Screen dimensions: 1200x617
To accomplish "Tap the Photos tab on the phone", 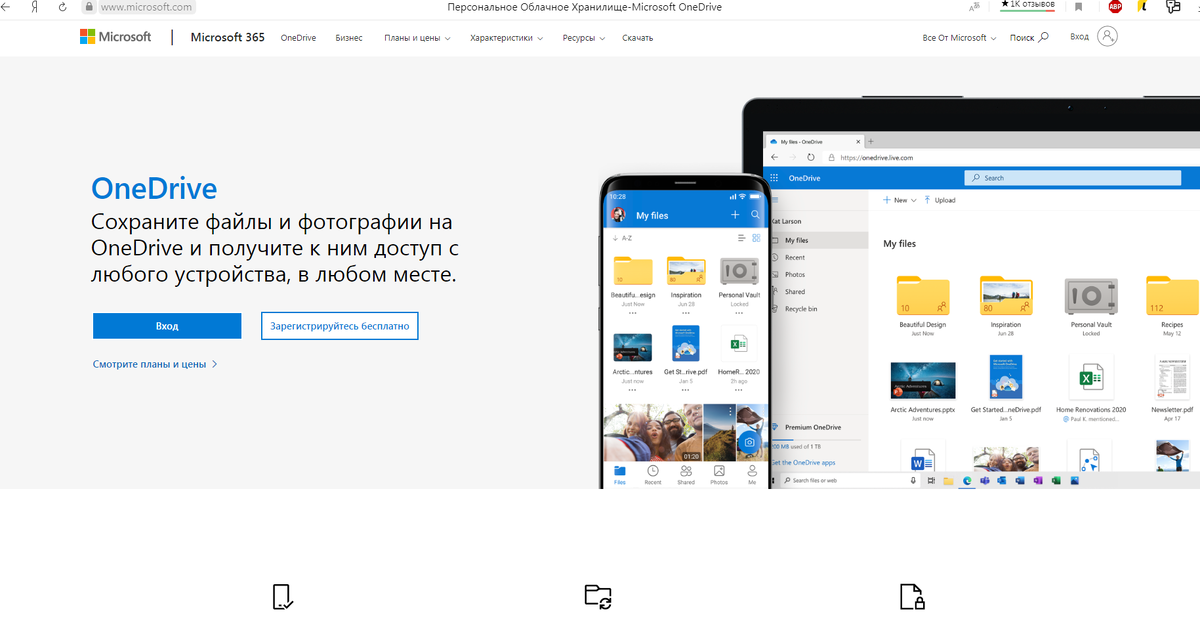I will (719, 475).
